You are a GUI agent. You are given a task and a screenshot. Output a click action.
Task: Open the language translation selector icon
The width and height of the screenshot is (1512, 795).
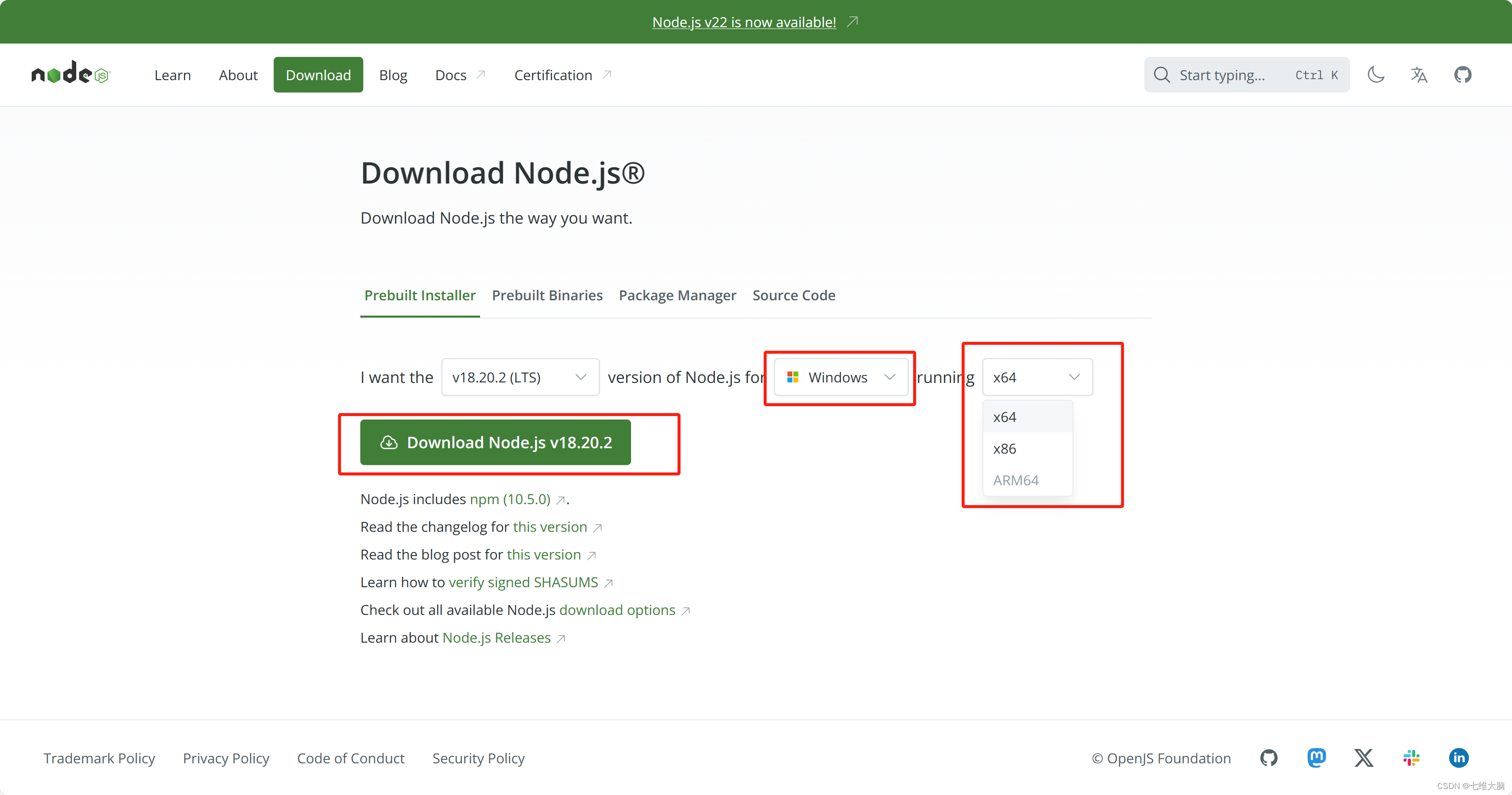coord(1419,75)
